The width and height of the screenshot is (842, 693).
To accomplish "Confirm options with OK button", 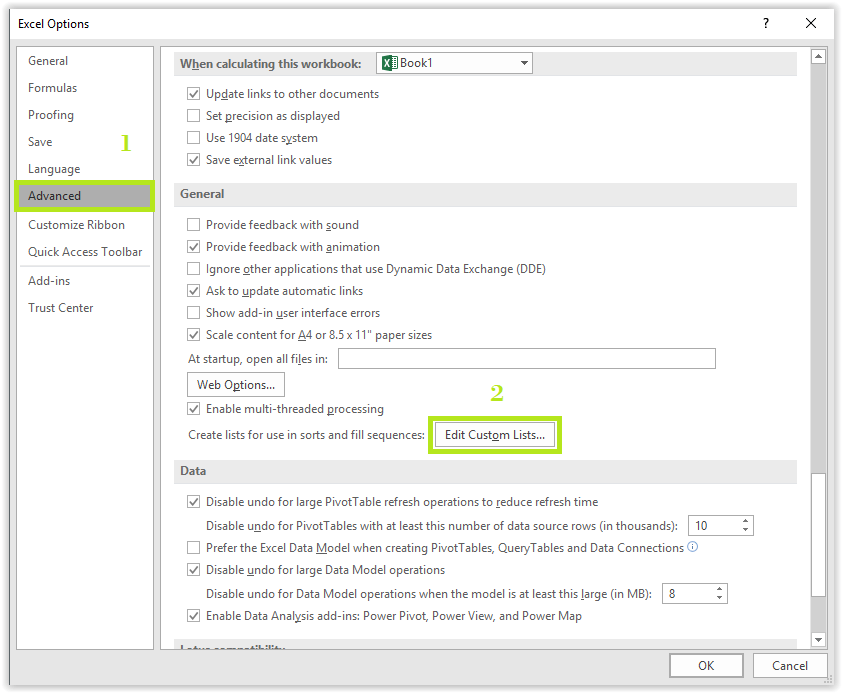I will pos(706,666).
